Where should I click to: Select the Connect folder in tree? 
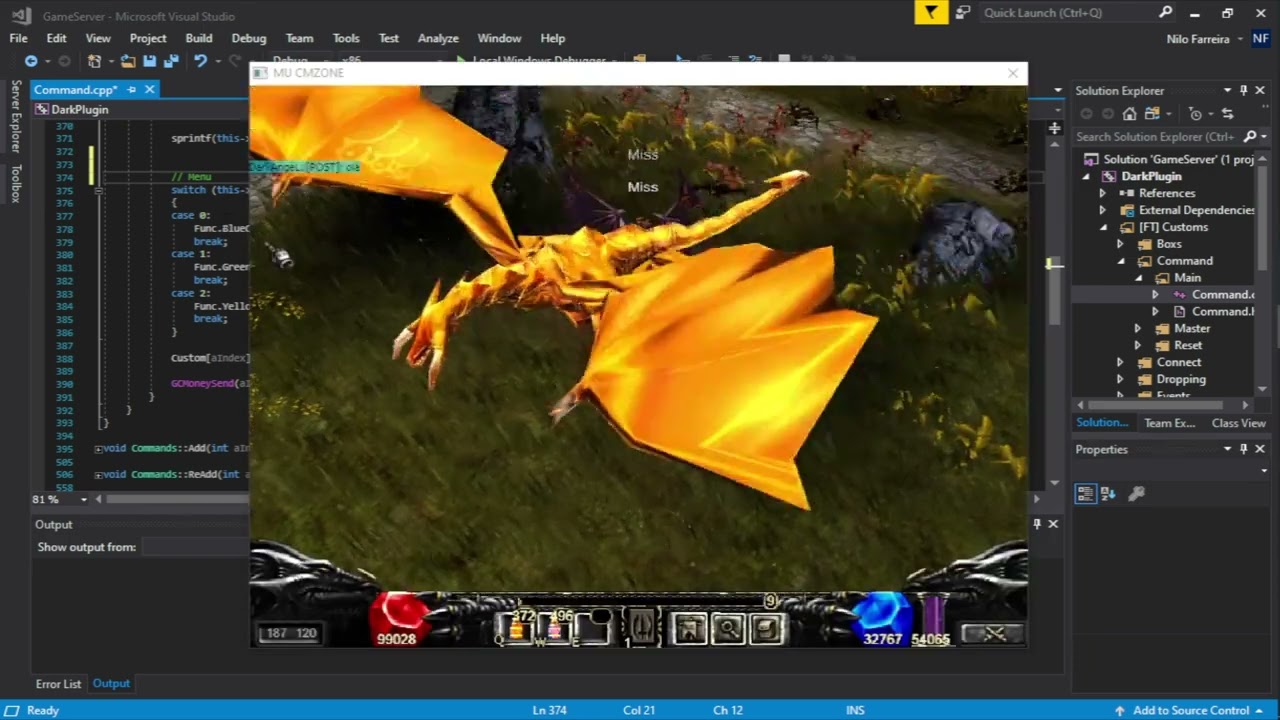click(x=1179, y=362)
